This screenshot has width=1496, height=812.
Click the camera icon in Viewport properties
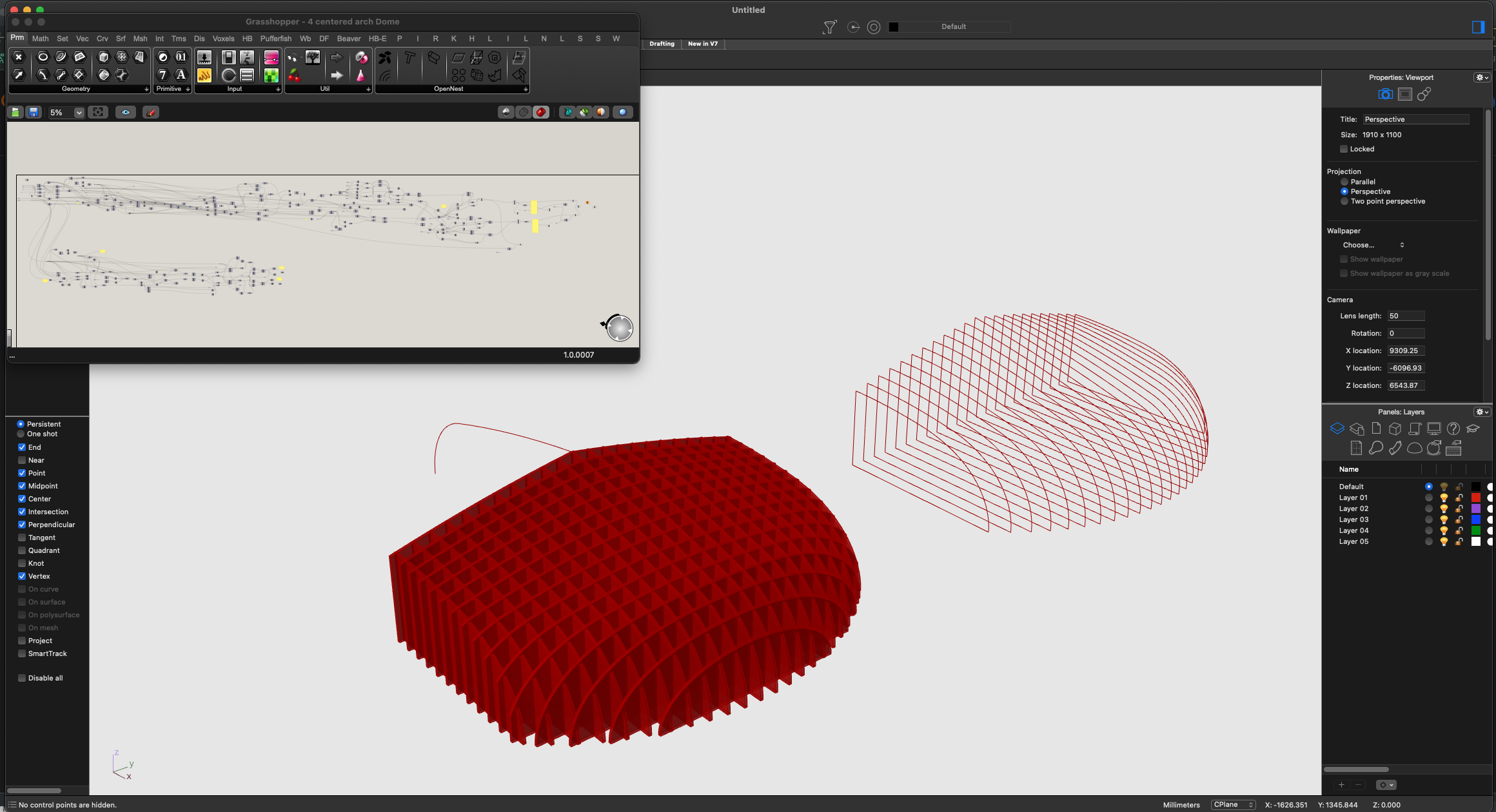(1384, 95)
